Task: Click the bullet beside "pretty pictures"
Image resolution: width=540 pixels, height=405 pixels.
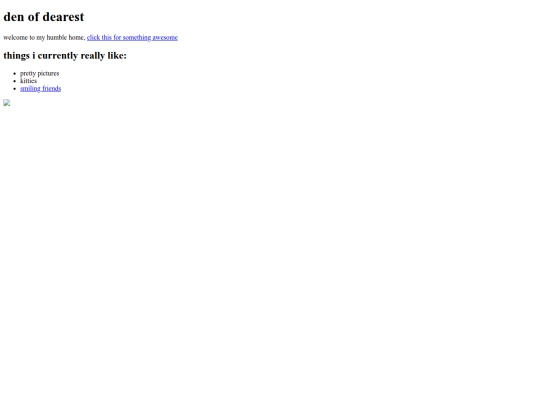Action: click(x=14, y=74)
